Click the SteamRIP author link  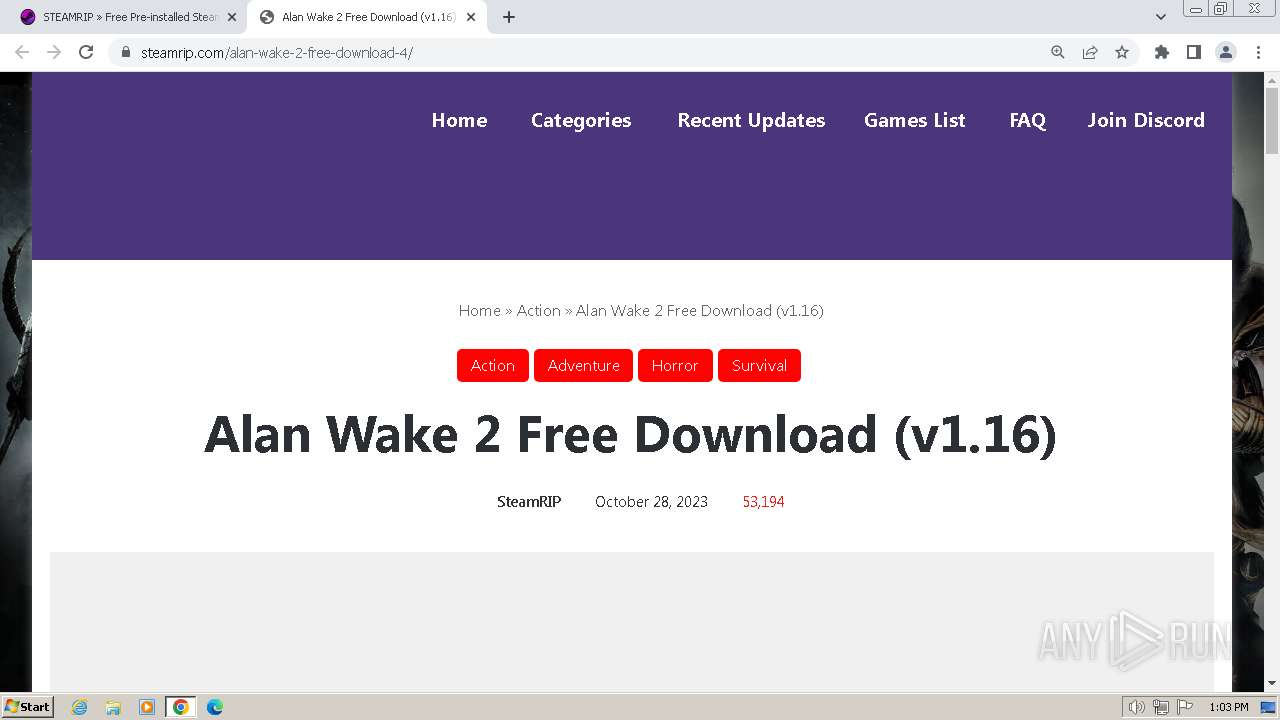click(529, 502)
